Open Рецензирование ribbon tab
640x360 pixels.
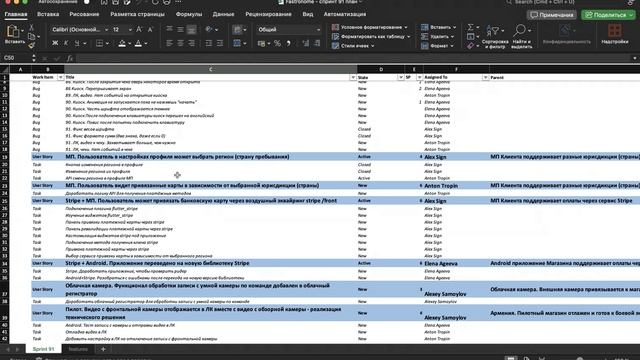[x=268, y=14]
